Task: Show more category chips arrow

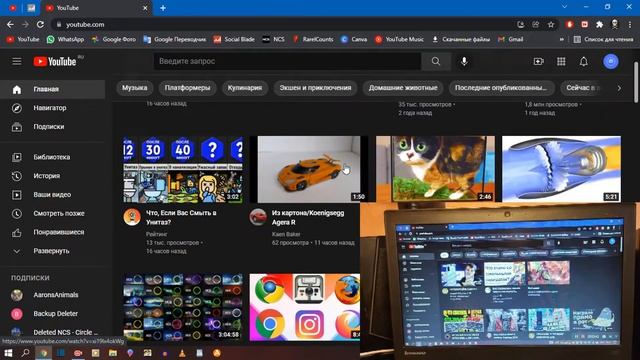Action: [619, 88]
